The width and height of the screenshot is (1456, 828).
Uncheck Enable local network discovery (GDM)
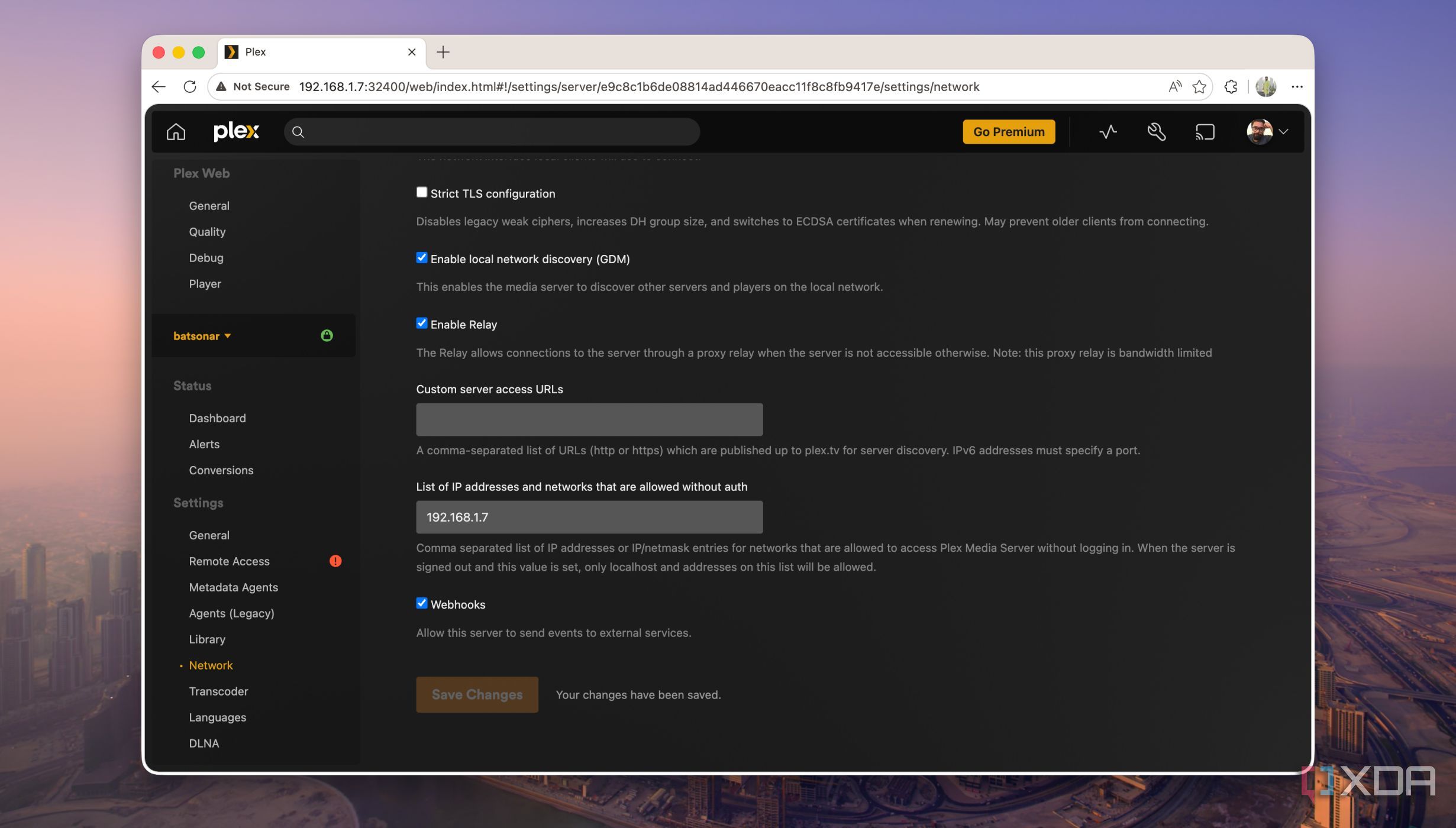click(422, 258)
